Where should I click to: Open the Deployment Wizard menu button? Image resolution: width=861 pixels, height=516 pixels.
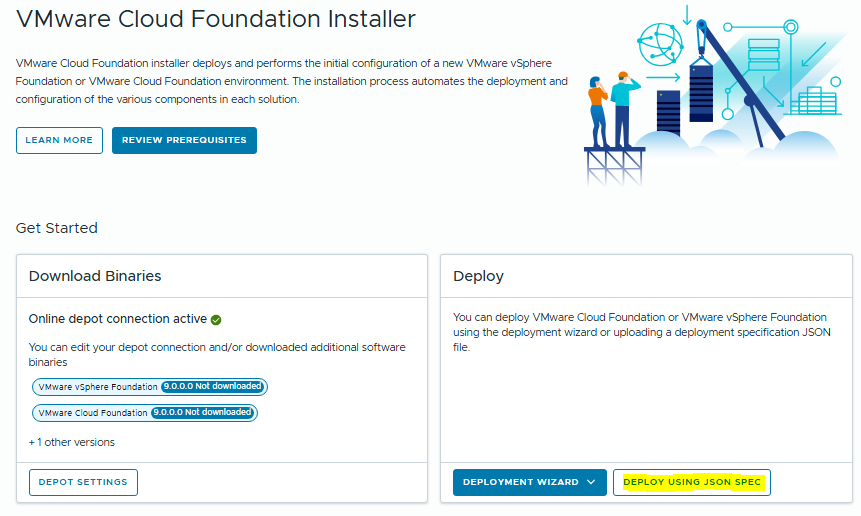(520, 482)
